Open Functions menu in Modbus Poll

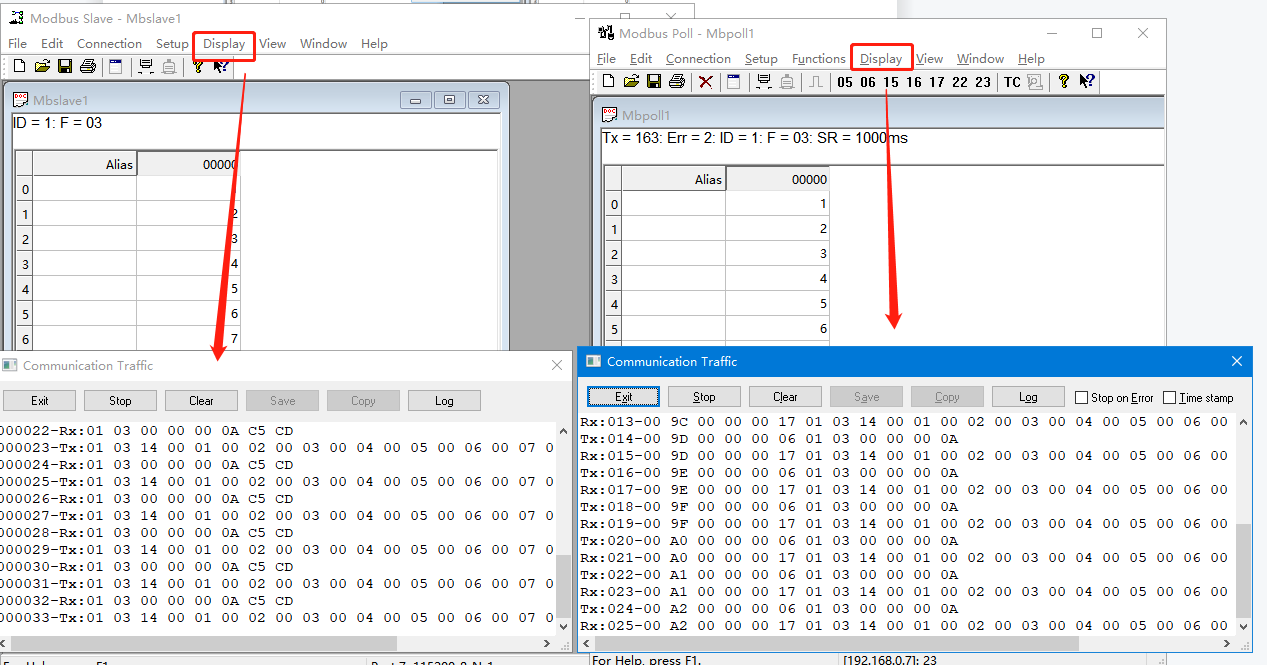[x=818, y=59]
